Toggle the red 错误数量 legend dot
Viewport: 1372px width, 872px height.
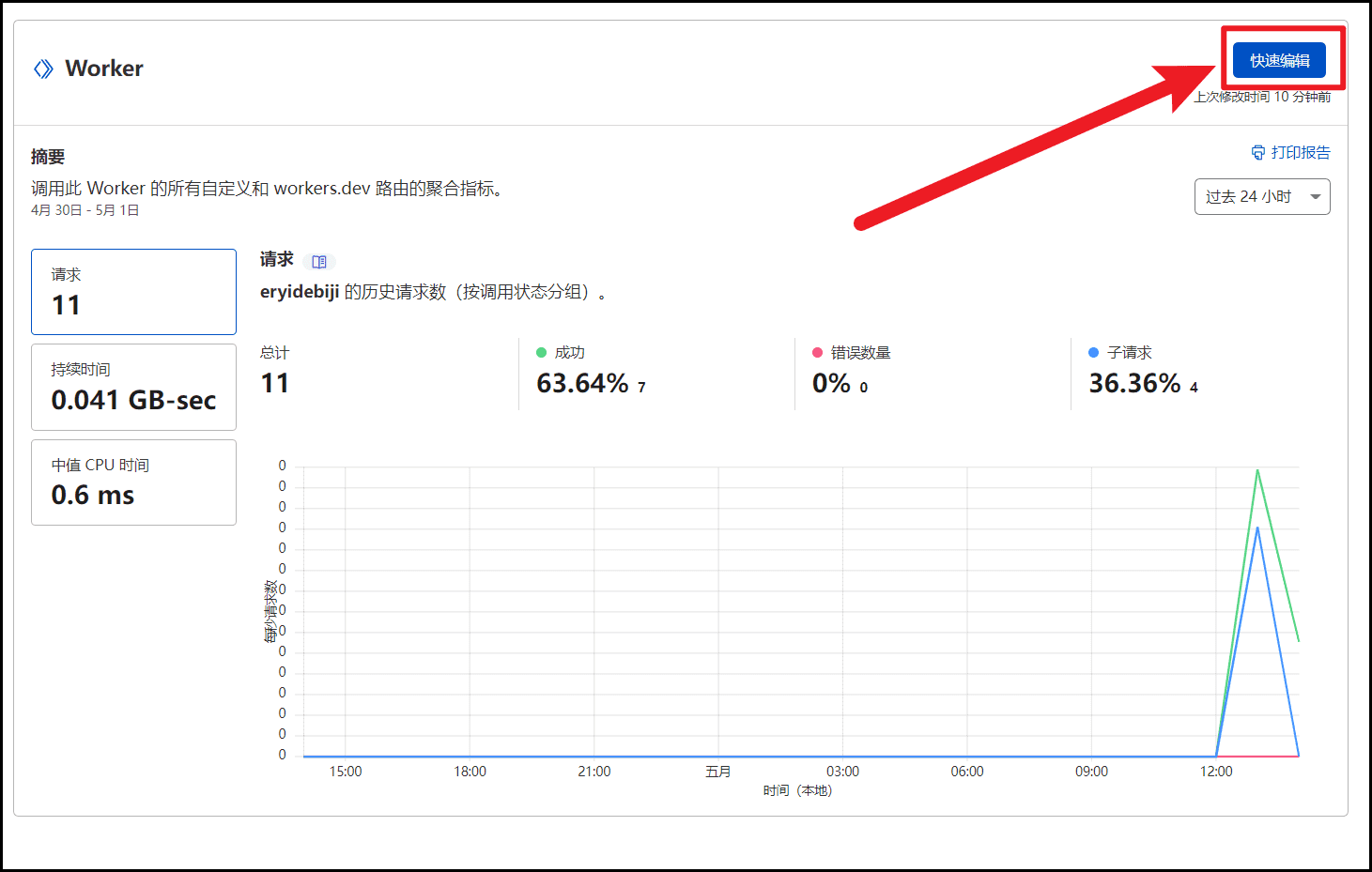pyautogui.click(x=817, y=353)
